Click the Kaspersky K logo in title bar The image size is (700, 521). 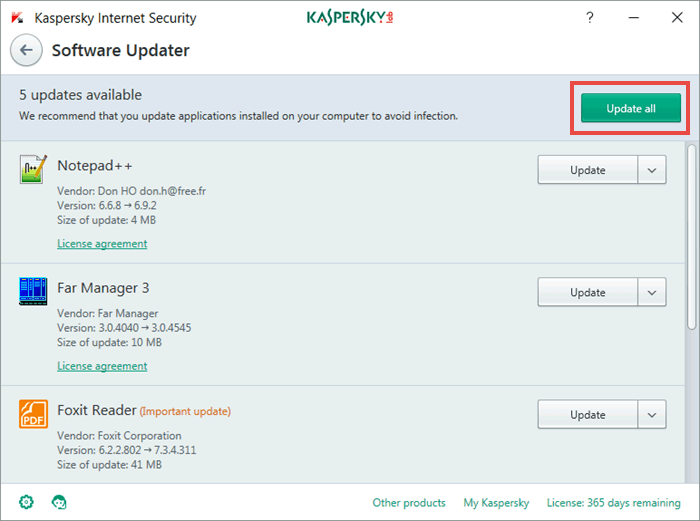click(x=17, y=18)
